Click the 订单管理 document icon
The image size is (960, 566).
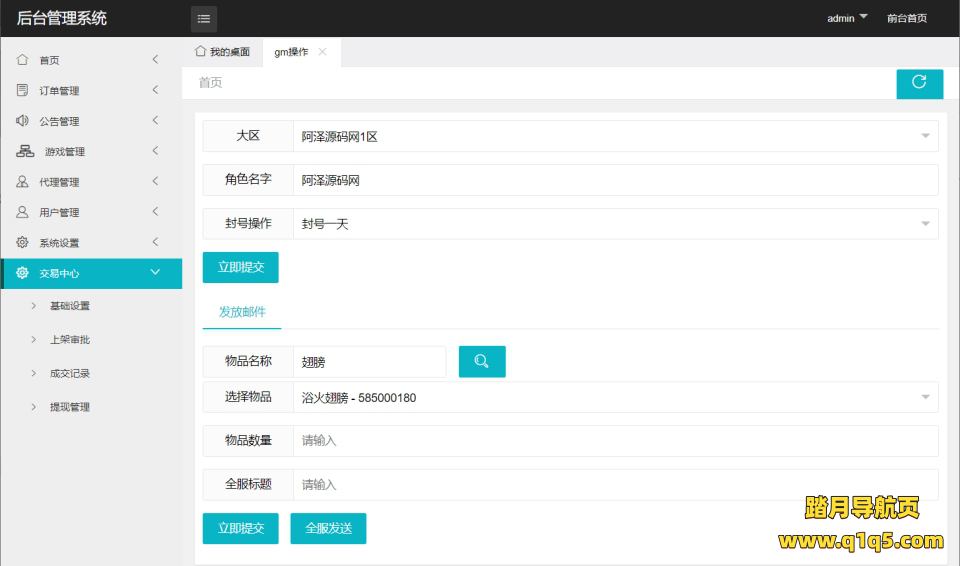point(22,90)
